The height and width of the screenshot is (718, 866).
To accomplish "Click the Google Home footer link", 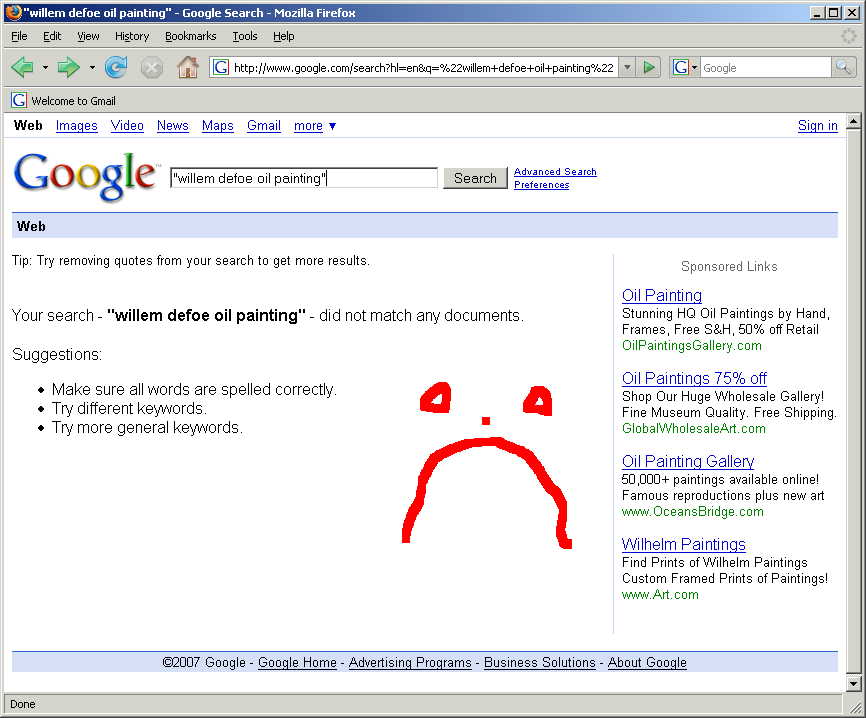I will [297, 662].
